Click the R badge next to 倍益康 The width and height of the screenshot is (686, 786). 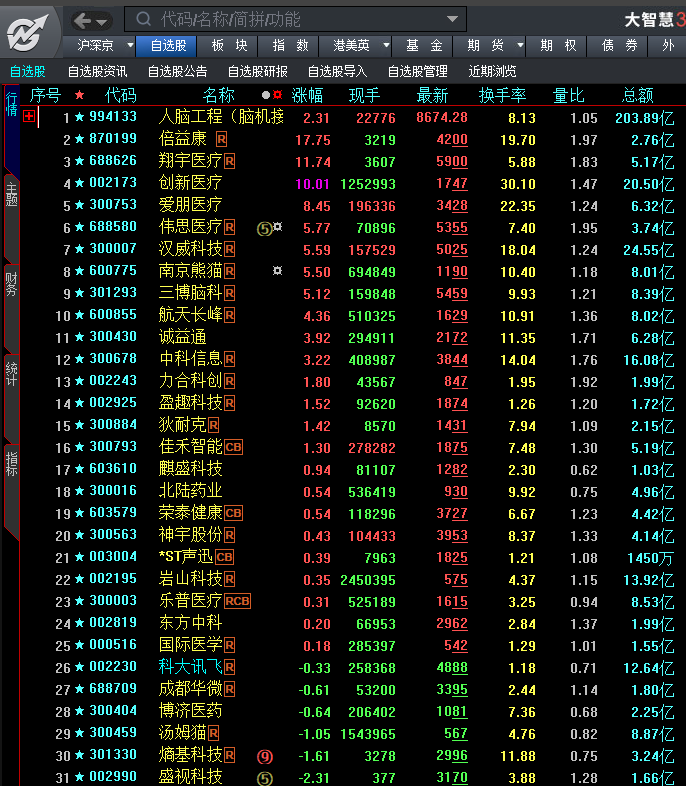[221, 139]
